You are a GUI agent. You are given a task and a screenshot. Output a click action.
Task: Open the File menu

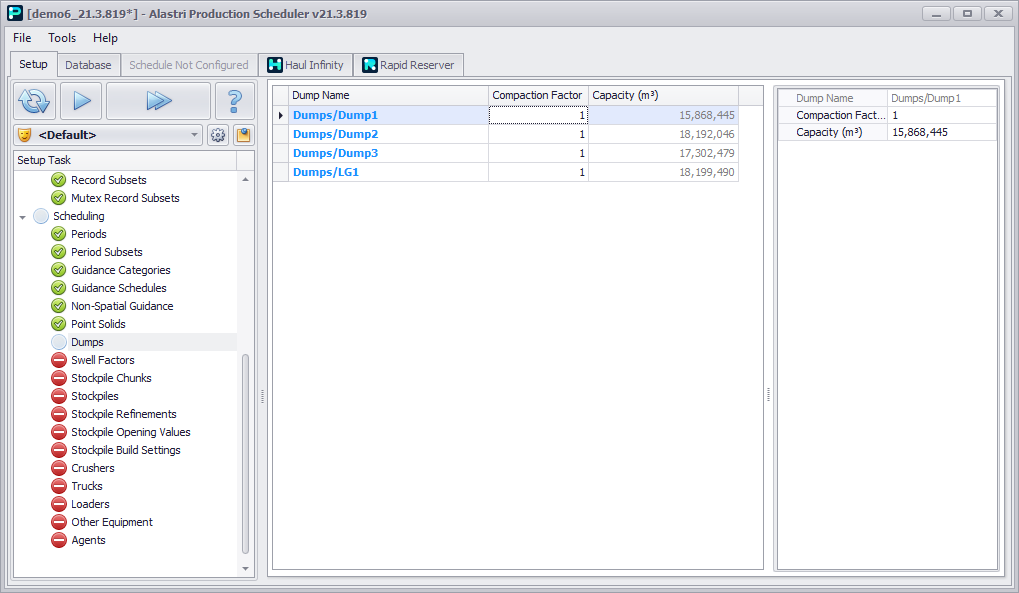pos(22,38)
